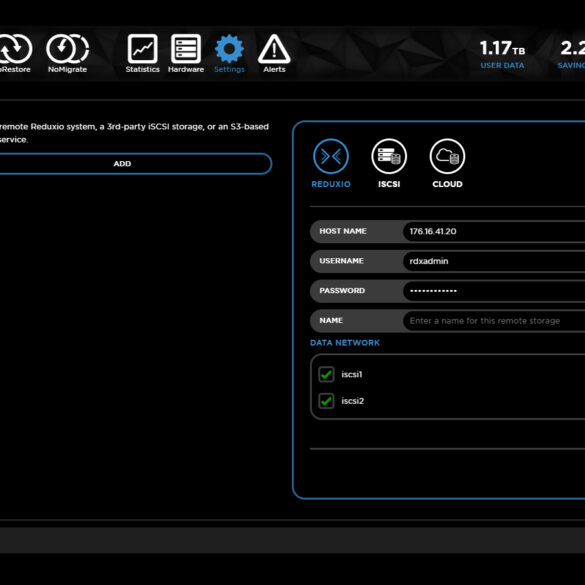Select the Reduxio remote storage type
The width and height of the screenshot is (585, 585).
point(331,163)
